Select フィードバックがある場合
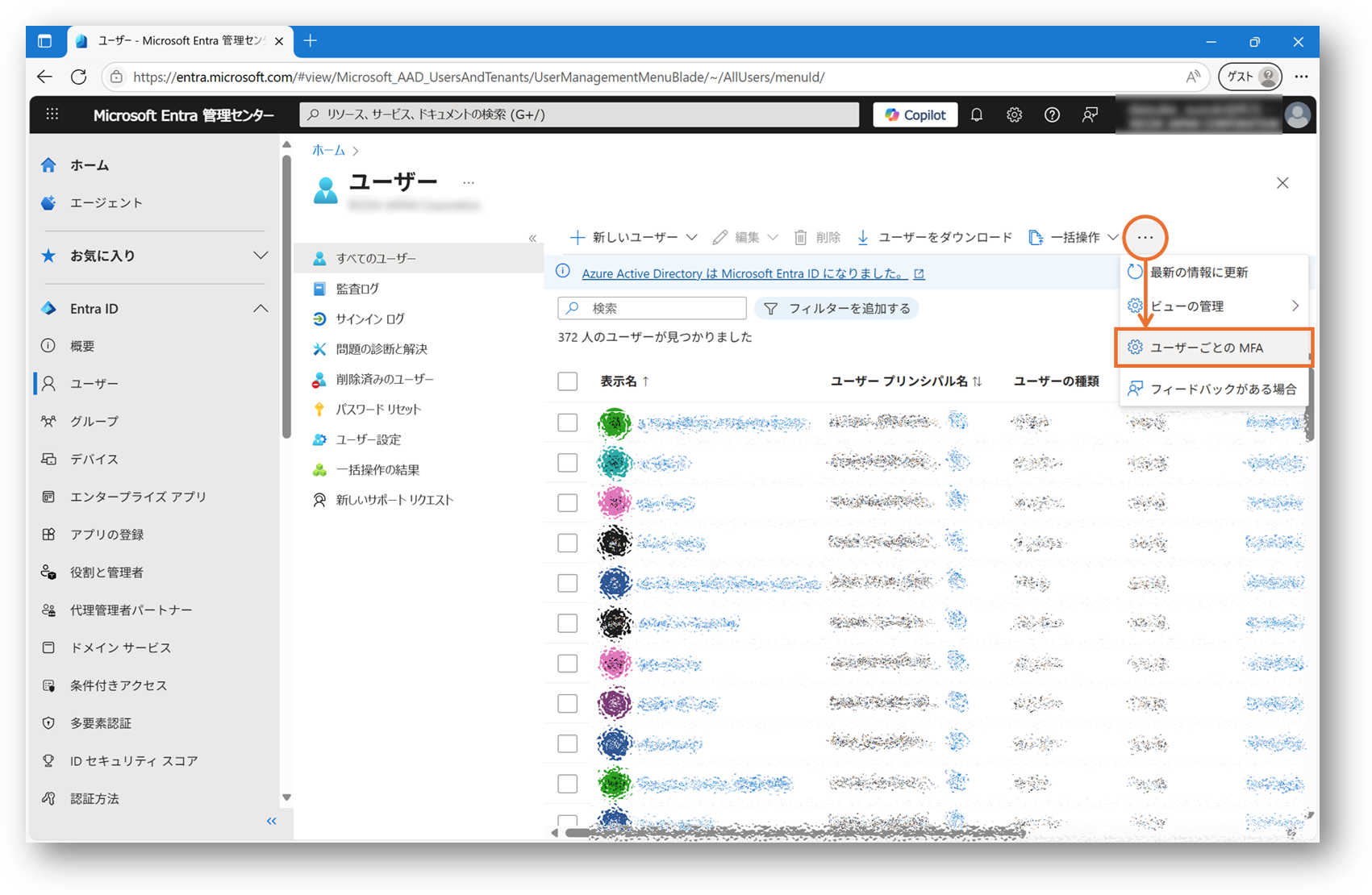 point(1214,389)
